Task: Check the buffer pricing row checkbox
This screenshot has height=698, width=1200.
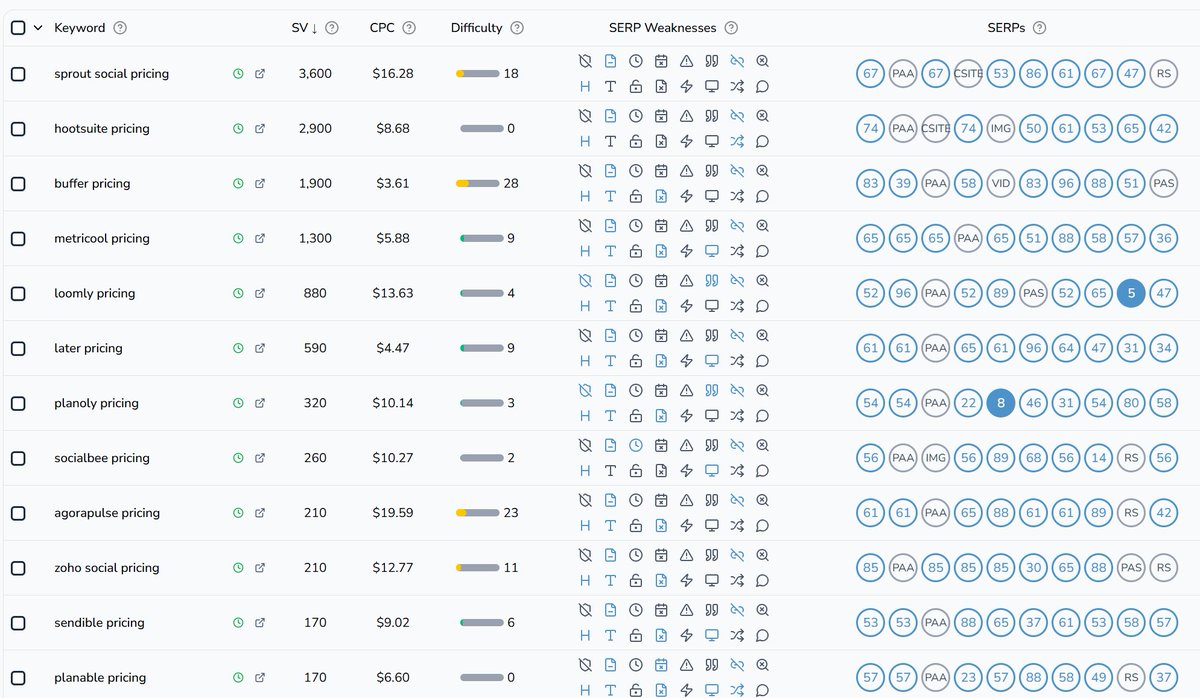Action: (18, 184)
